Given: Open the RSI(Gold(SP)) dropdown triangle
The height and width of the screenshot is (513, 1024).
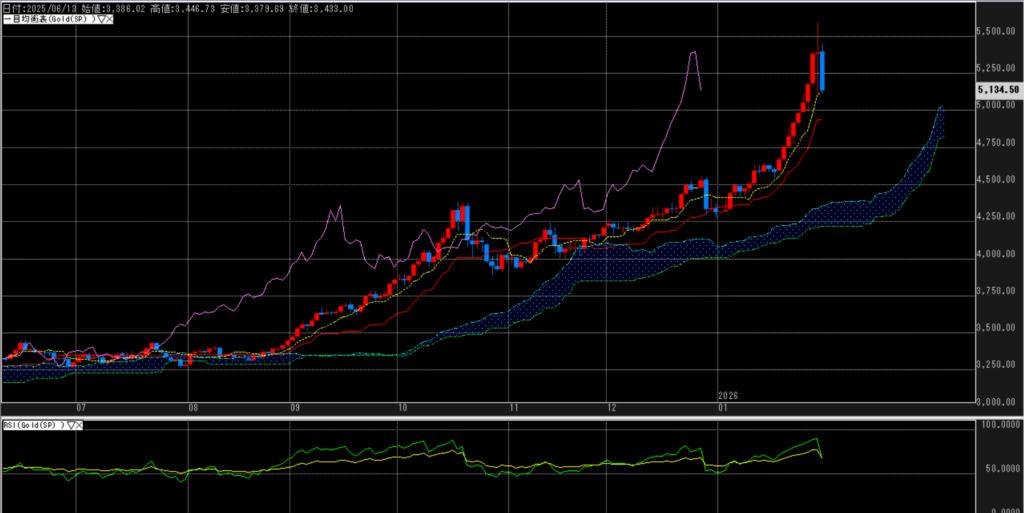Looking at the screenshot, I should tap(69, 425).
